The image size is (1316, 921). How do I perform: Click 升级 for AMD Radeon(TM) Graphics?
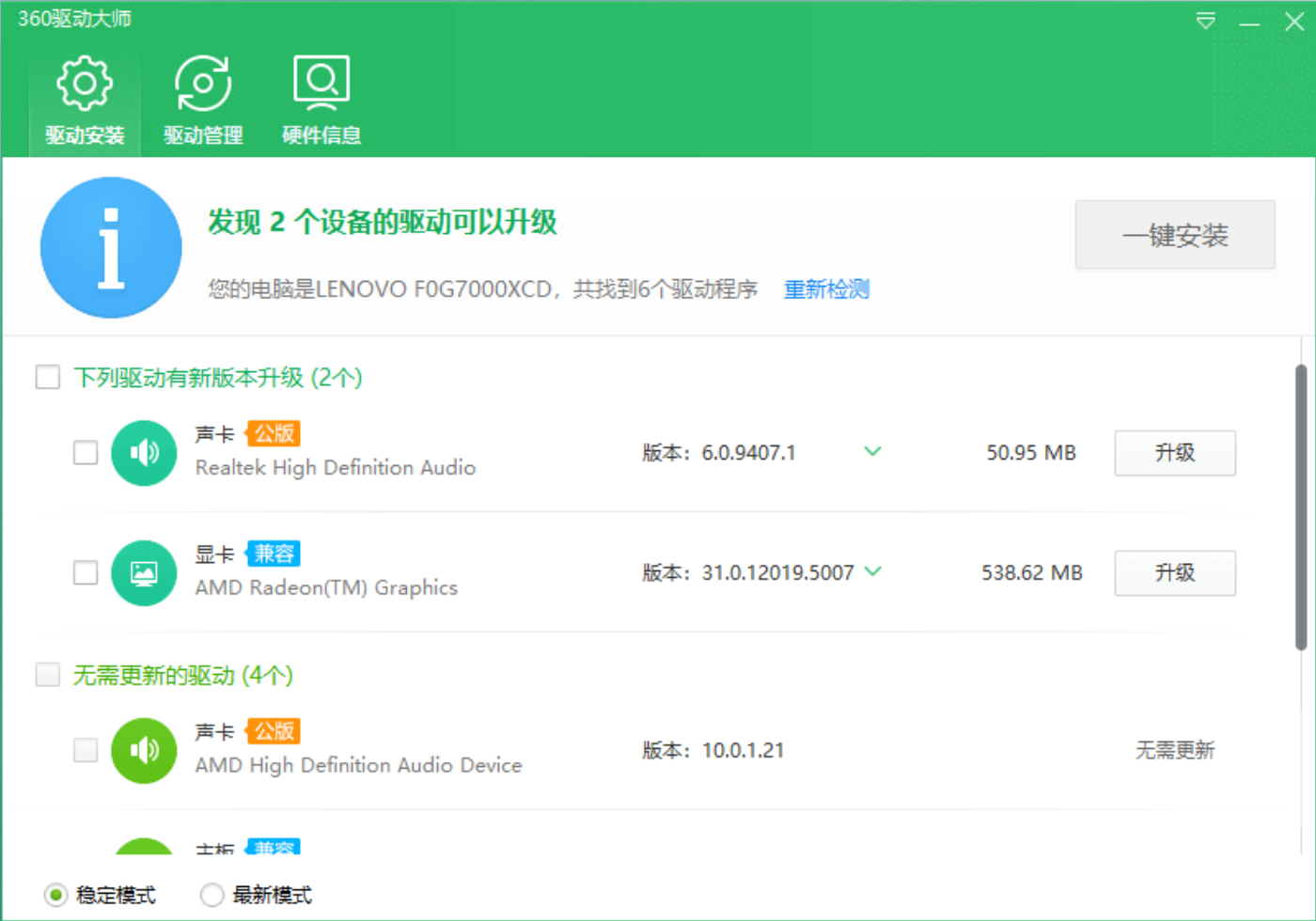(1175, 573)
